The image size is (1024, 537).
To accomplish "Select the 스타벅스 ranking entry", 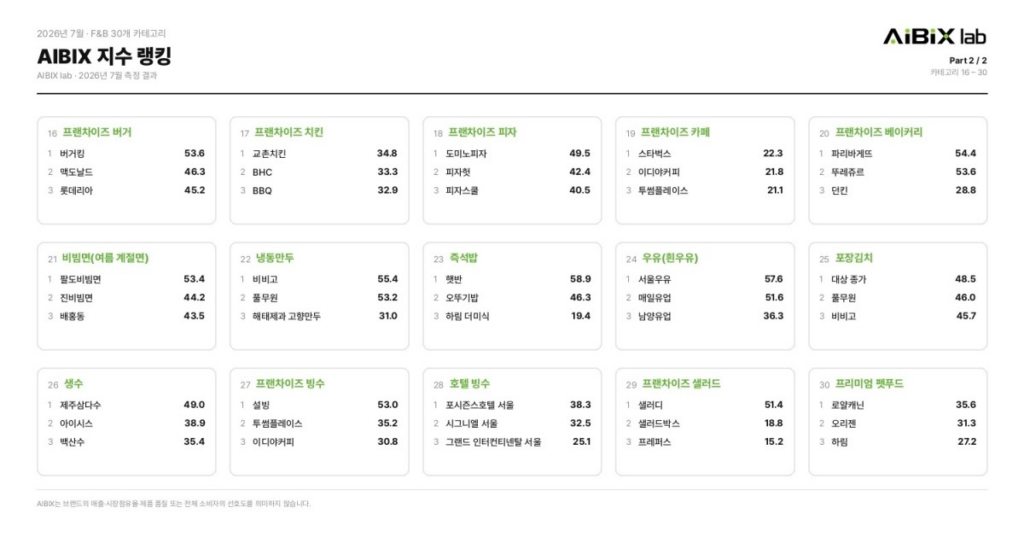I will pos(705,154).
